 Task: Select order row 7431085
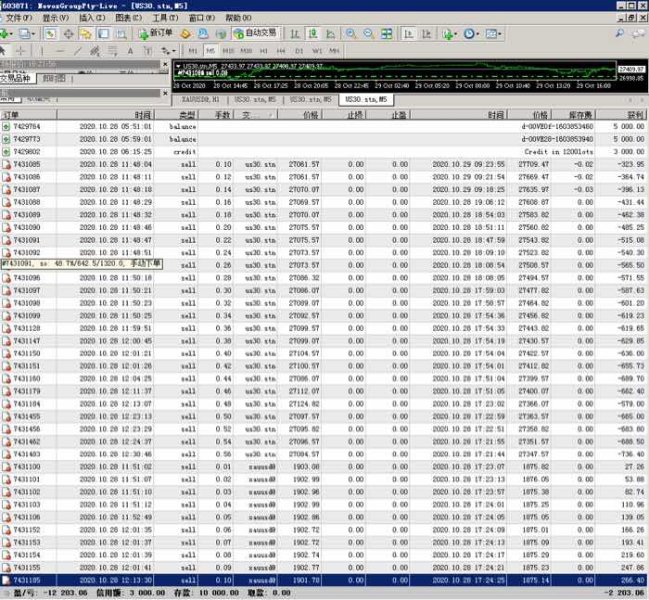coord(324,164)
